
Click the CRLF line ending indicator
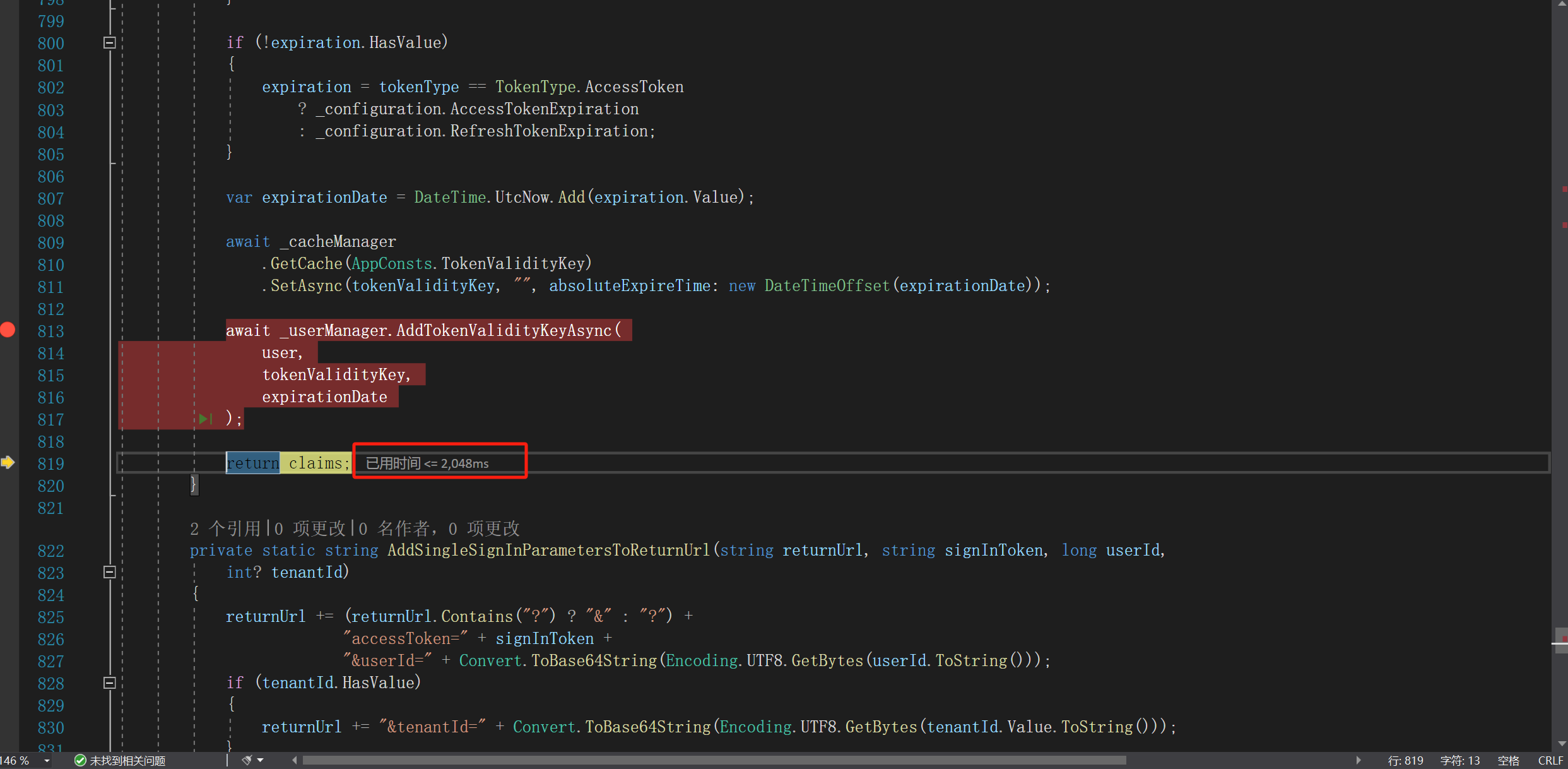(x=1550, y=760)
